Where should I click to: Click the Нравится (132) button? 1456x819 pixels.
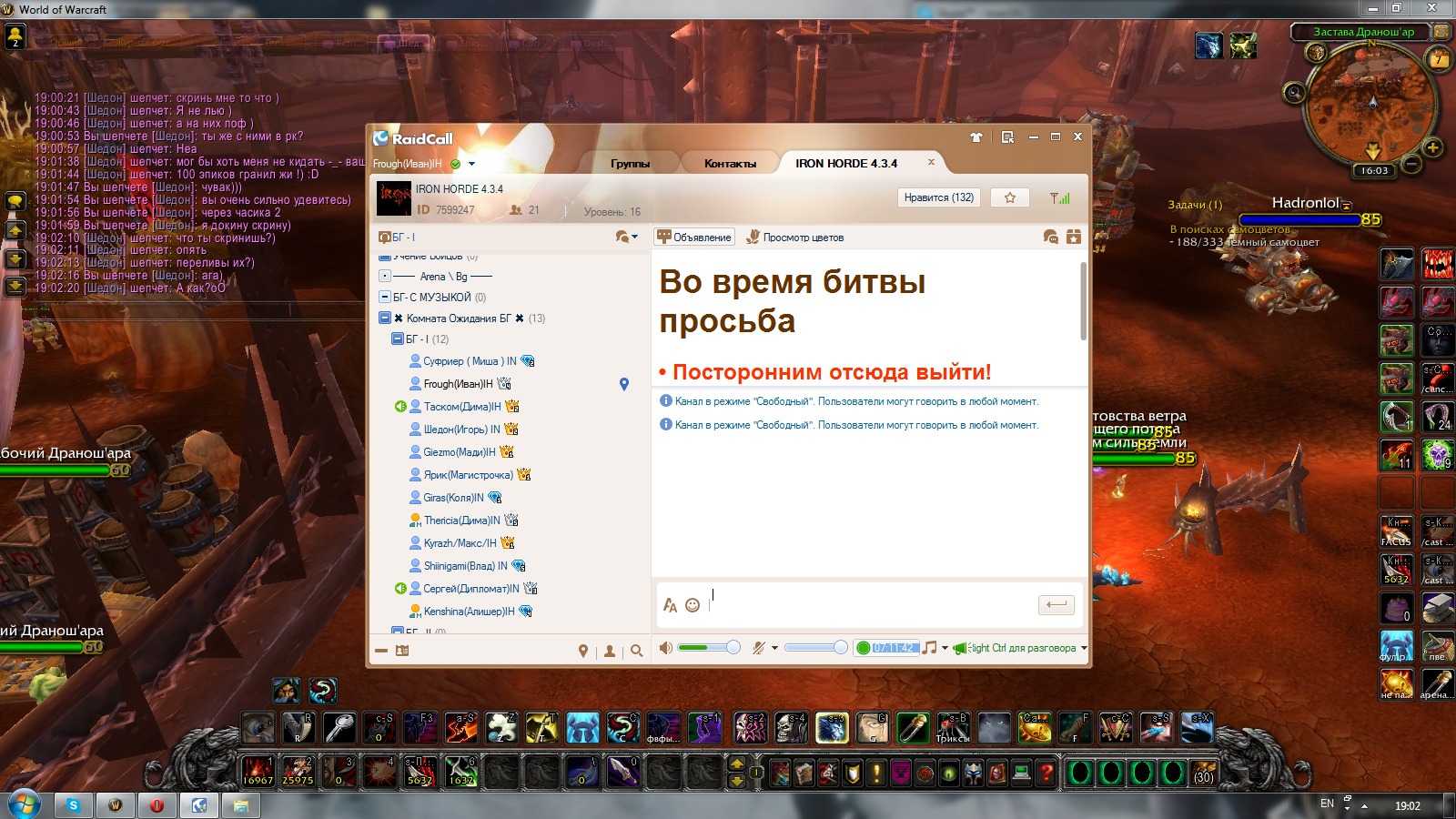click(939, 197)
